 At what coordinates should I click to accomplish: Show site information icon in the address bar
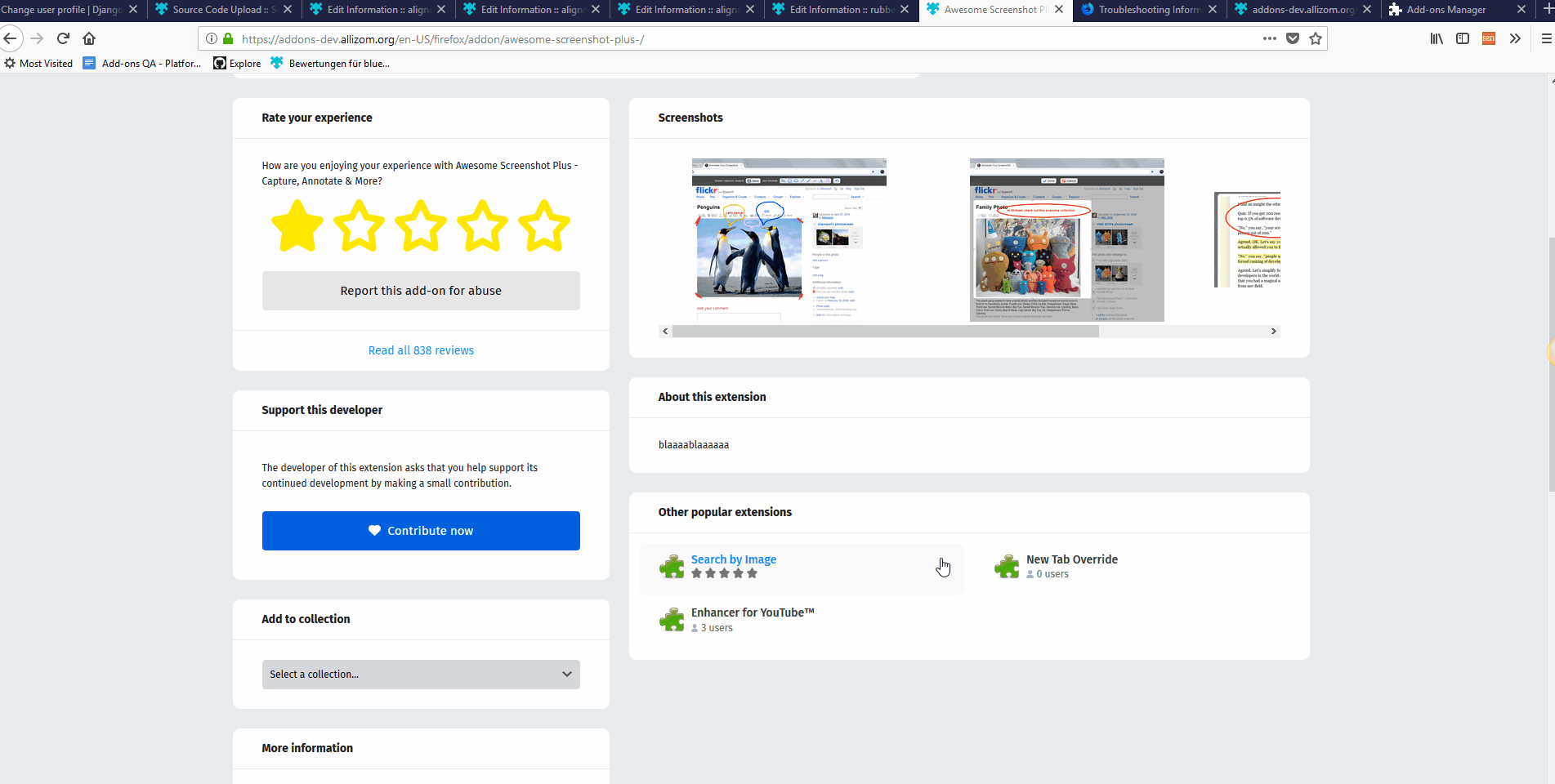tap(212, 38)
